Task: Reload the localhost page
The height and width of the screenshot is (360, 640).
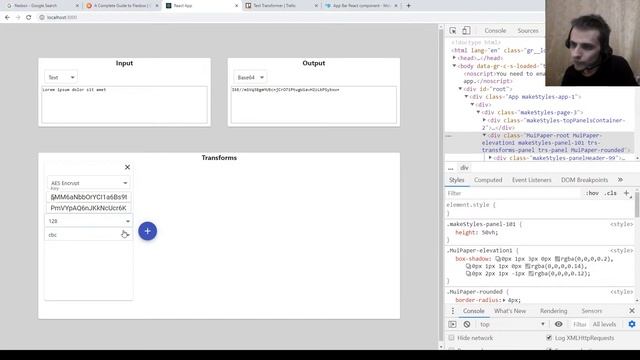Action: 29,18
